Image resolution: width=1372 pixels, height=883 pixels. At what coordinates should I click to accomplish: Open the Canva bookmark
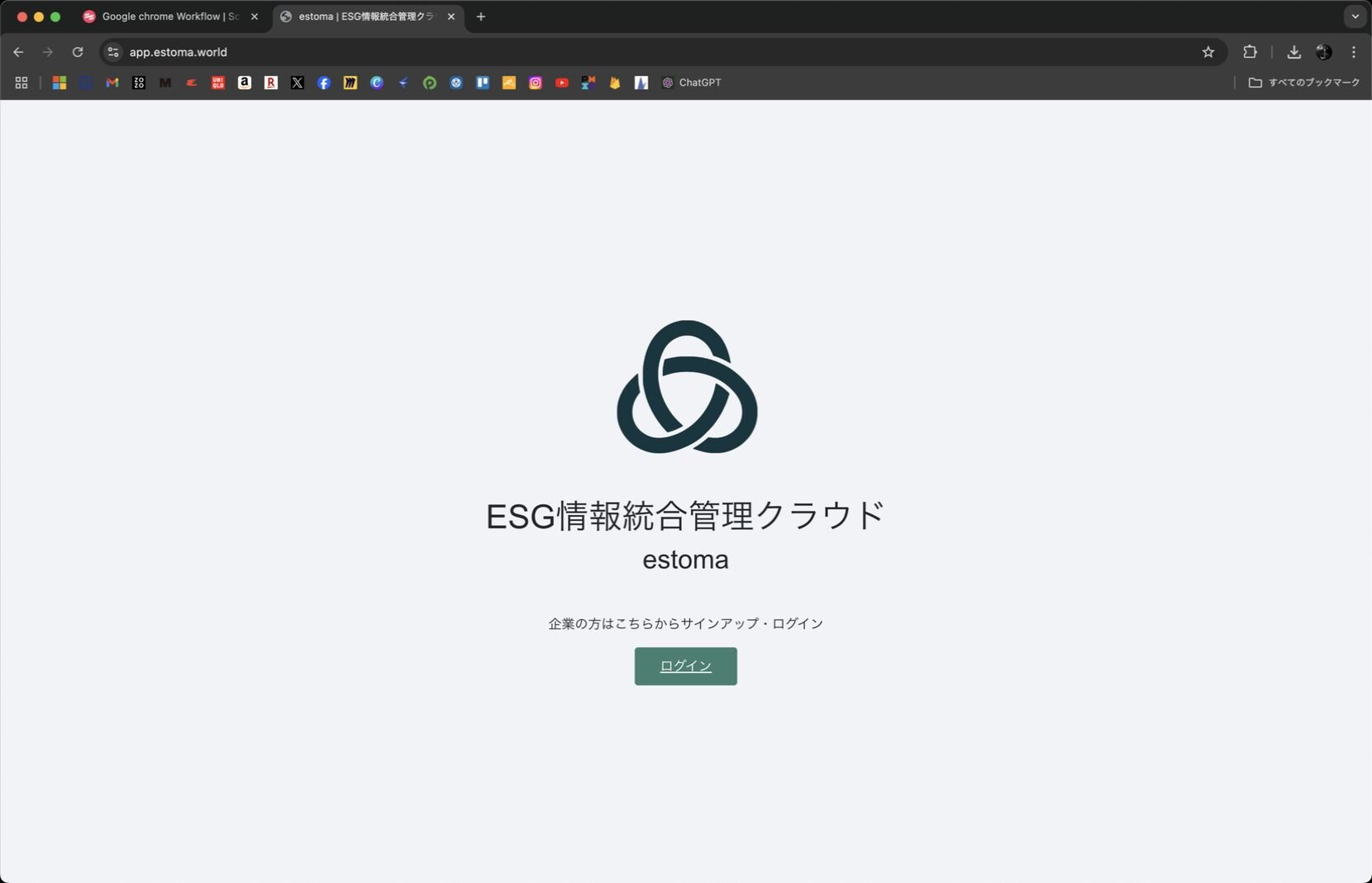pyautogui.click(x=377, y=83)
